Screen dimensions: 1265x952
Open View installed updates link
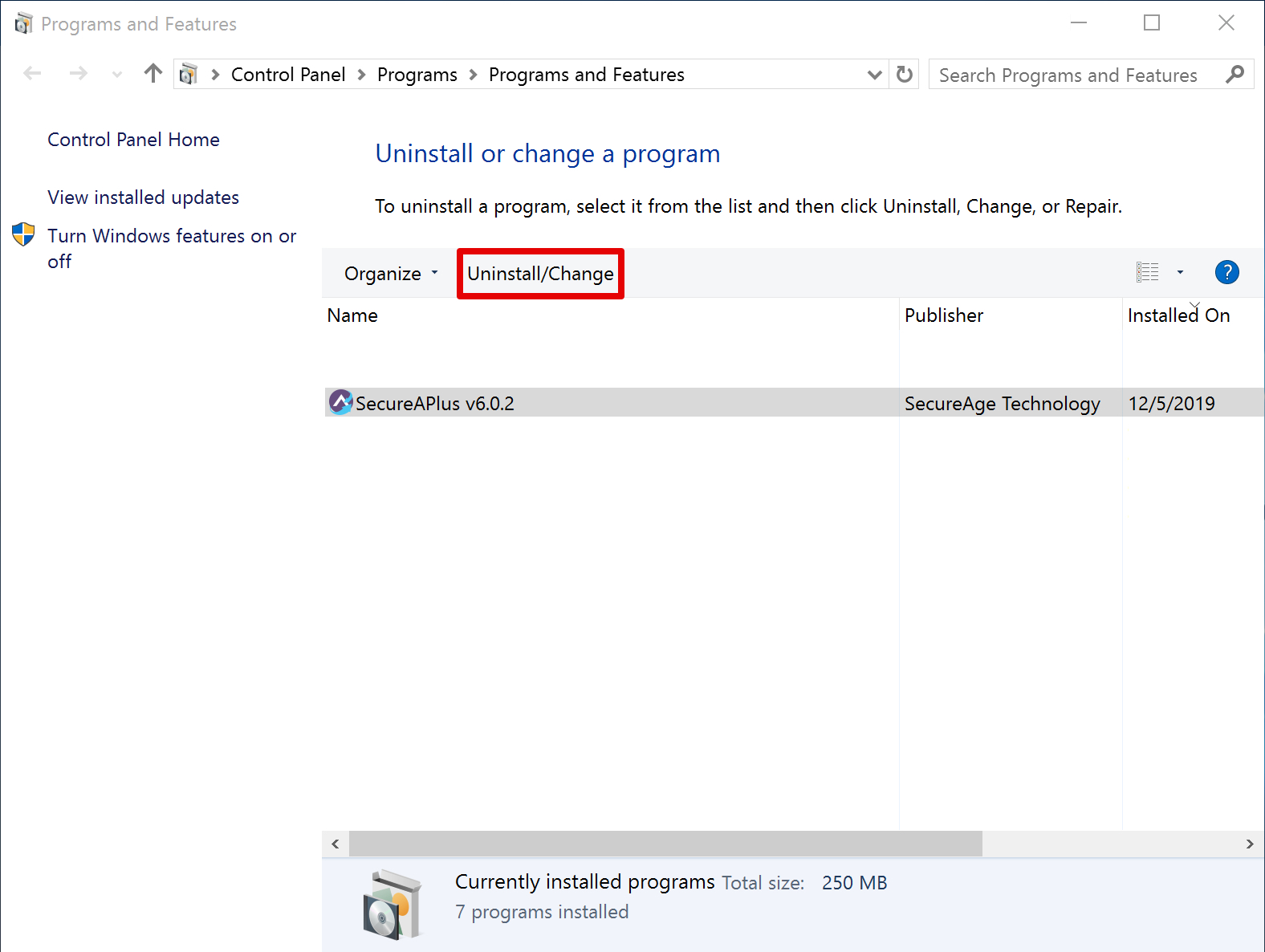(x=143, y=197)
